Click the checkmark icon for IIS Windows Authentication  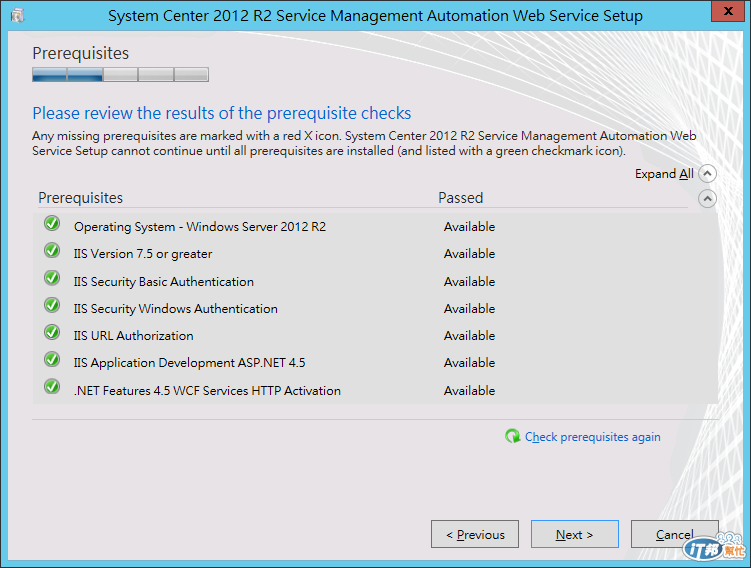point(52,306)
